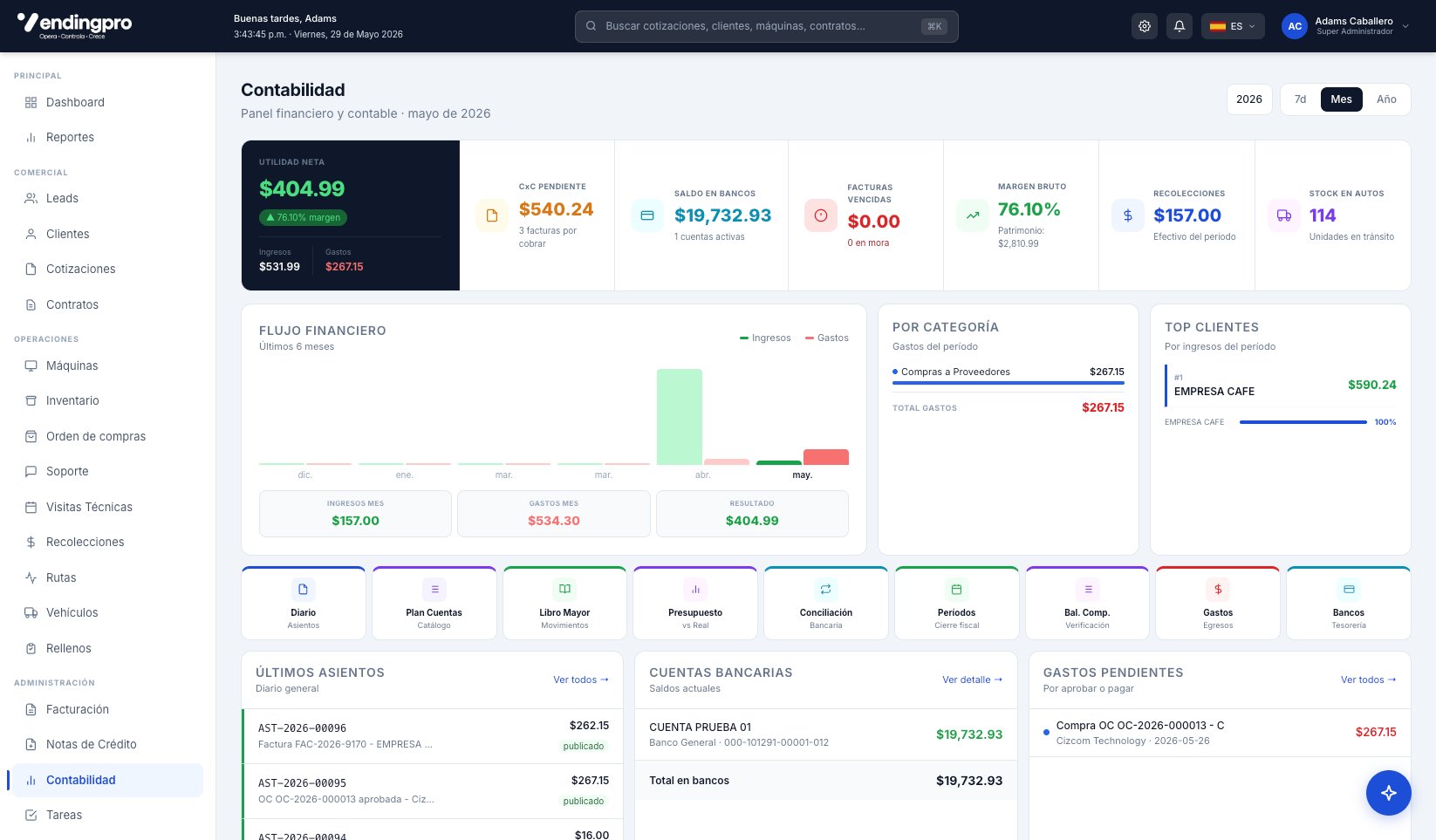This screenshot has width=1436, height=840.
Task: Click the Ingresos Mes $157.00 box
Action: [356, 514]
